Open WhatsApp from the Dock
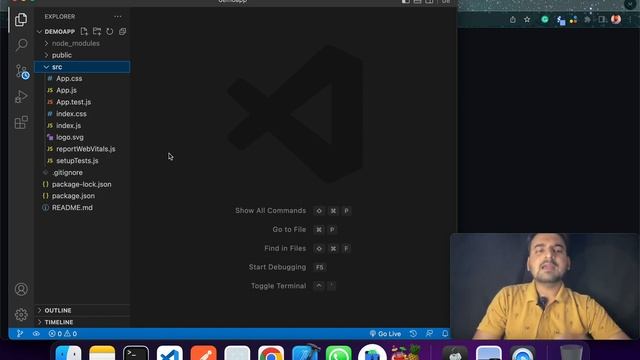The width and height of the screenshot is (640, 360). (x=338, y=353)
